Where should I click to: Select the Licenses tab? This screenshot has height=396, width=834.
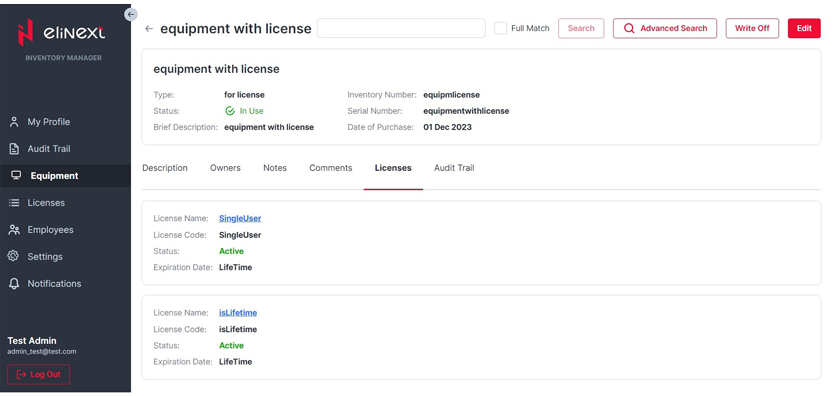click(393, 168)
